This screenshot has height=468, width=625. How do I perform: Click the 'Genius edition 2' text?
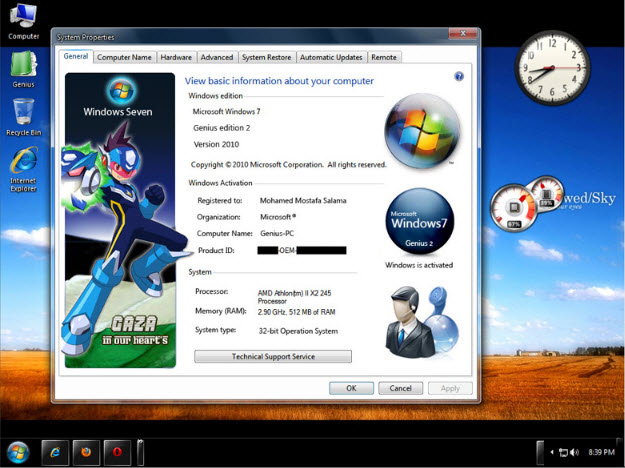coord(222,128)
